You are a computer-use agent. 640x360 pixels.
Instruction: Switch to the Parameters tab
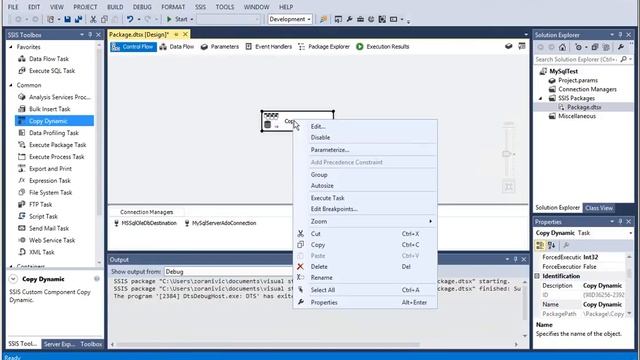point(220,47)
